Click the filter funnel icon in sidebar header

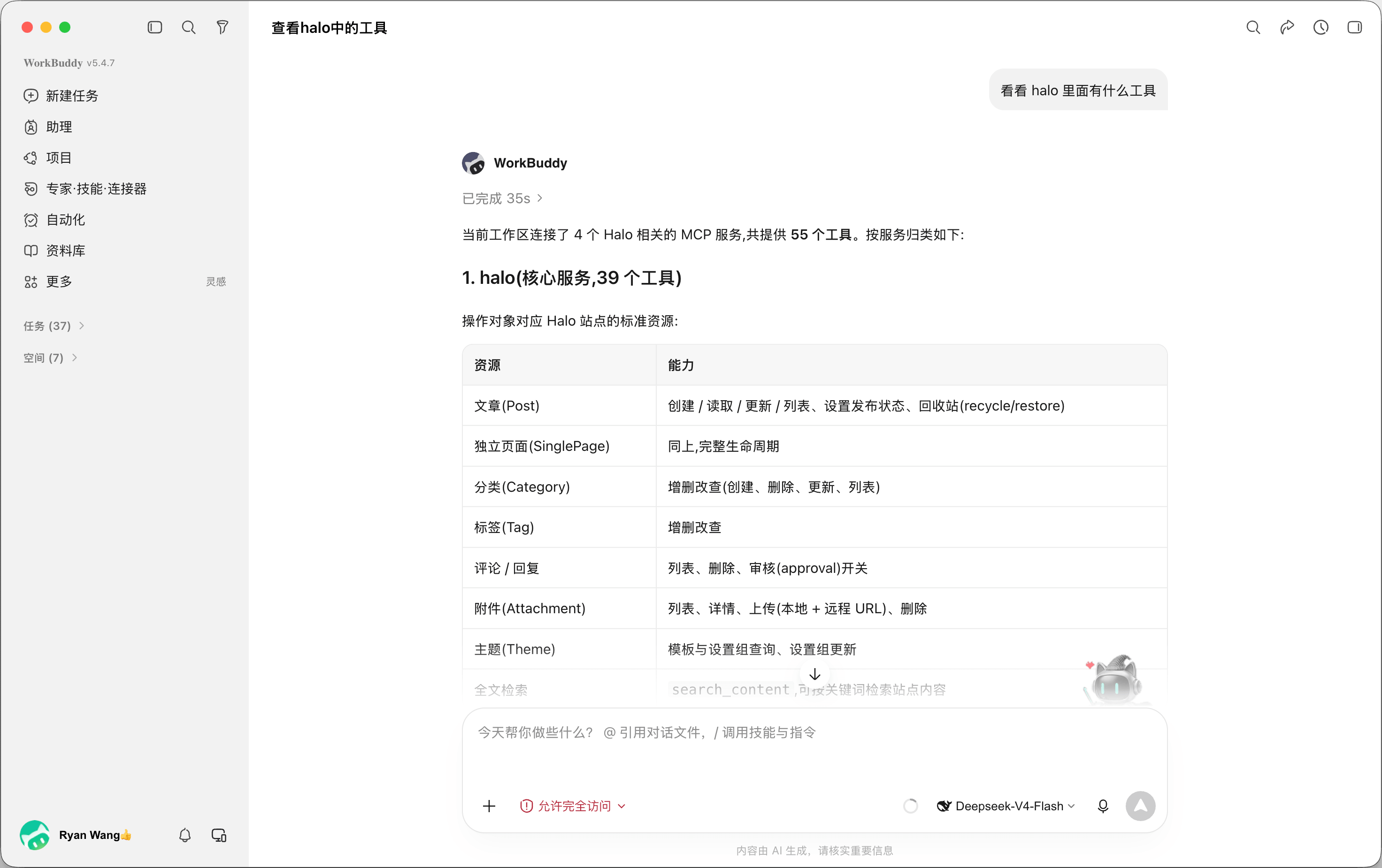point(222,28)
